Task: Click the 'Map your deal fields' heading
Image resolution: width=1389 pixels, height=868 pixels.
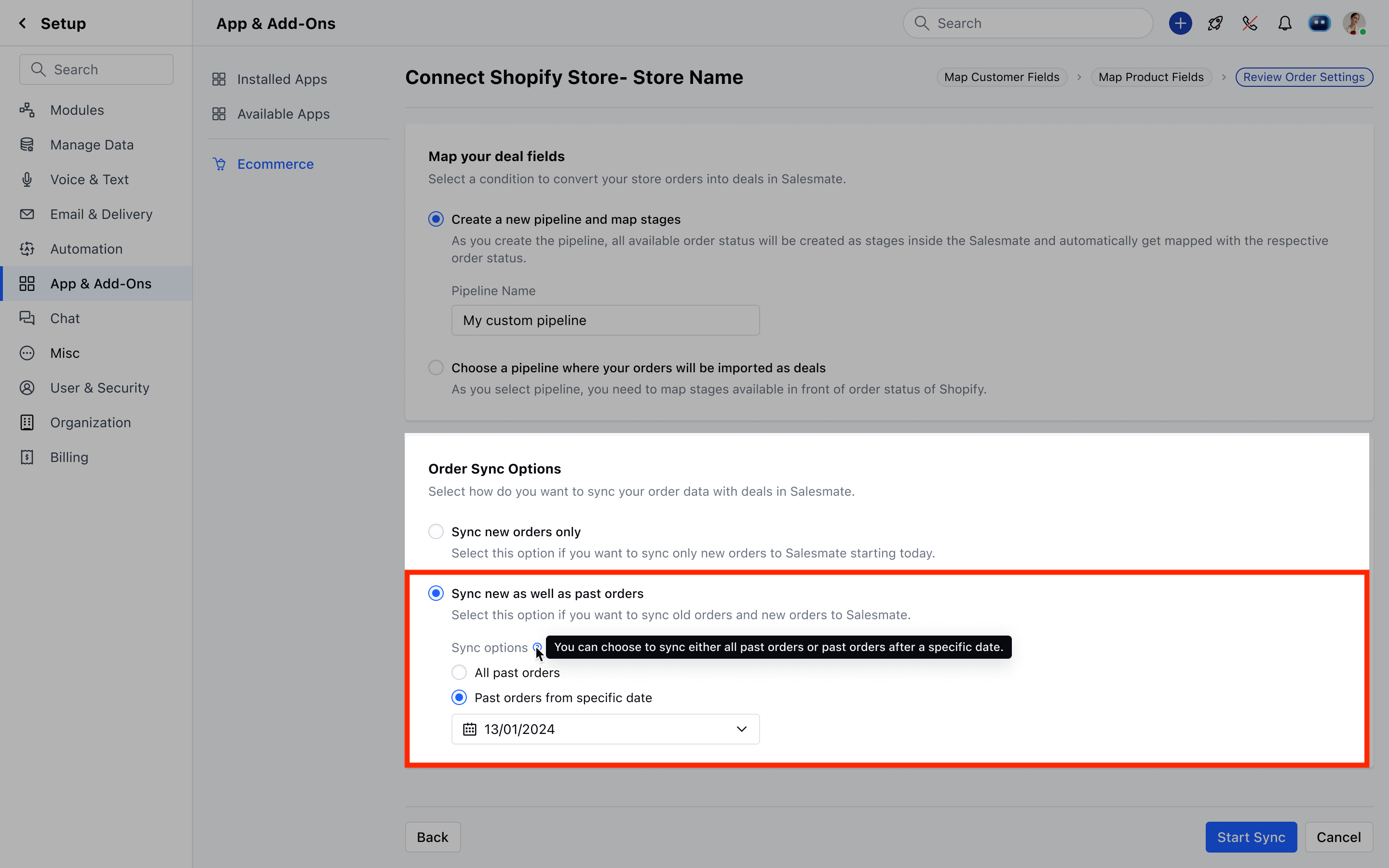Action: click(x=496, y=156)
